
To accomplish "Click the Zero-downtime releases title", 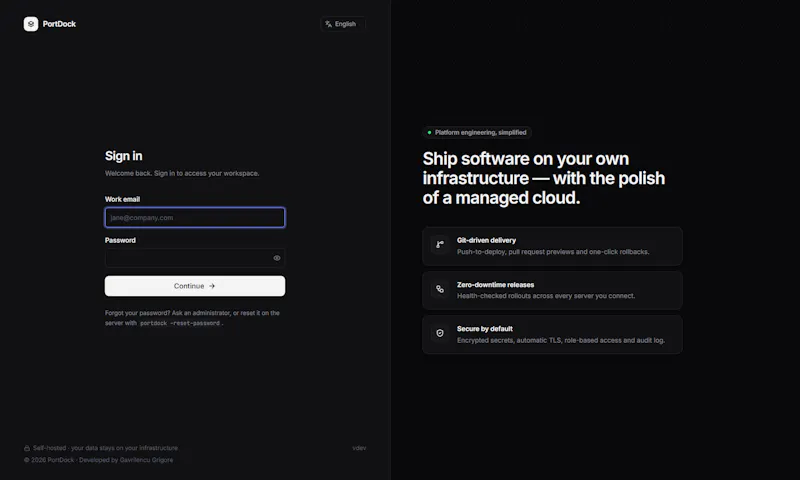I will pyautogui.click(x=495, y=285).
